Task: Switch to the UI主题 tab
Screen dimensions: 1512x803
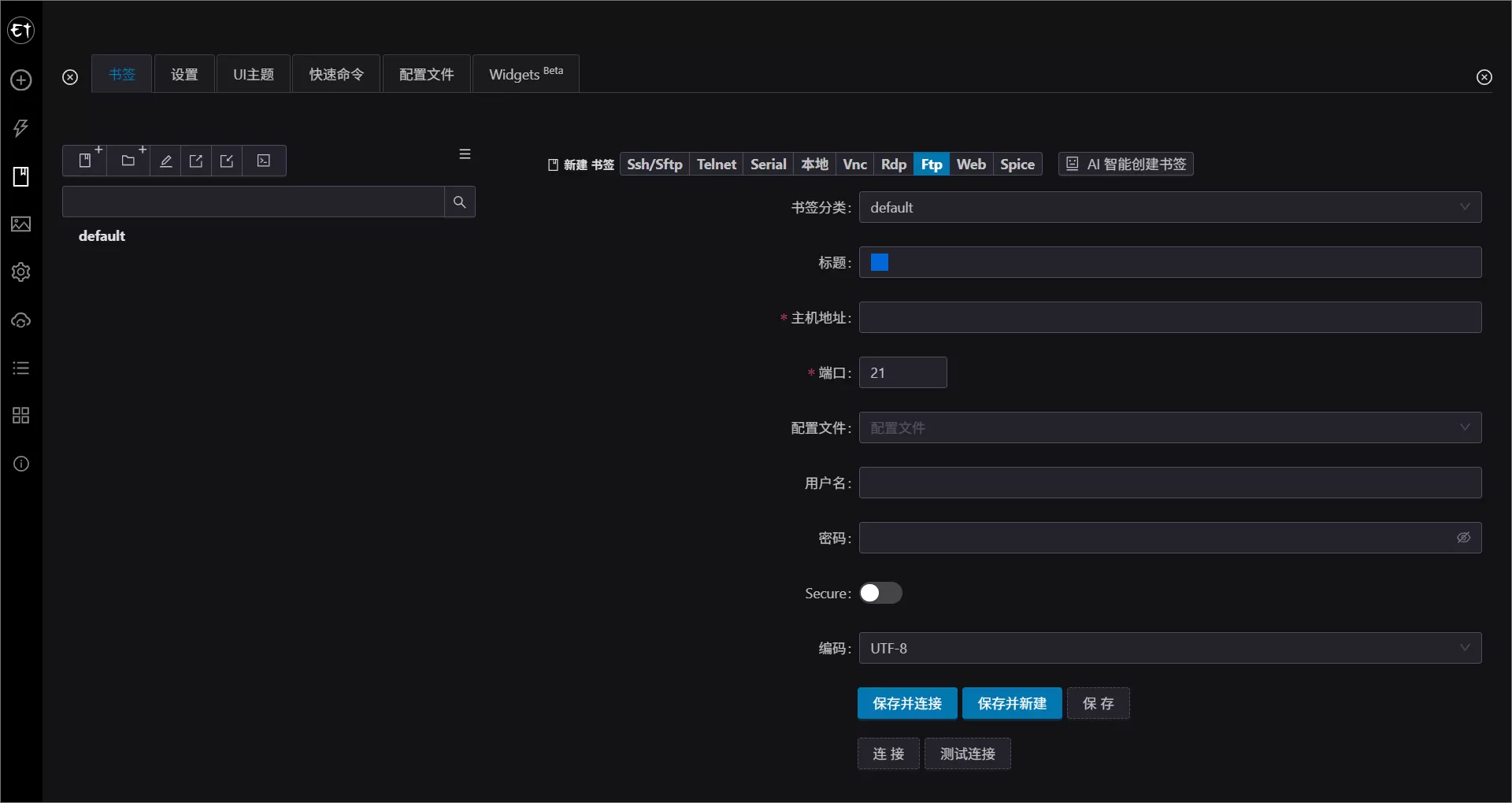Action: 254,74
